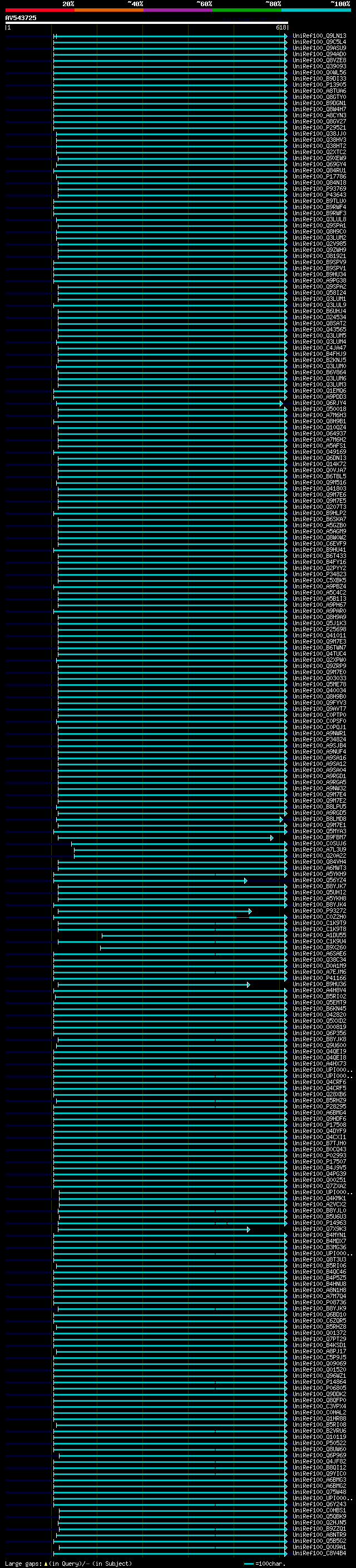Viewport: 356px width, 1568px height.
Task: Click the UniRef100_P50522 label
Action: (319, 1443)
